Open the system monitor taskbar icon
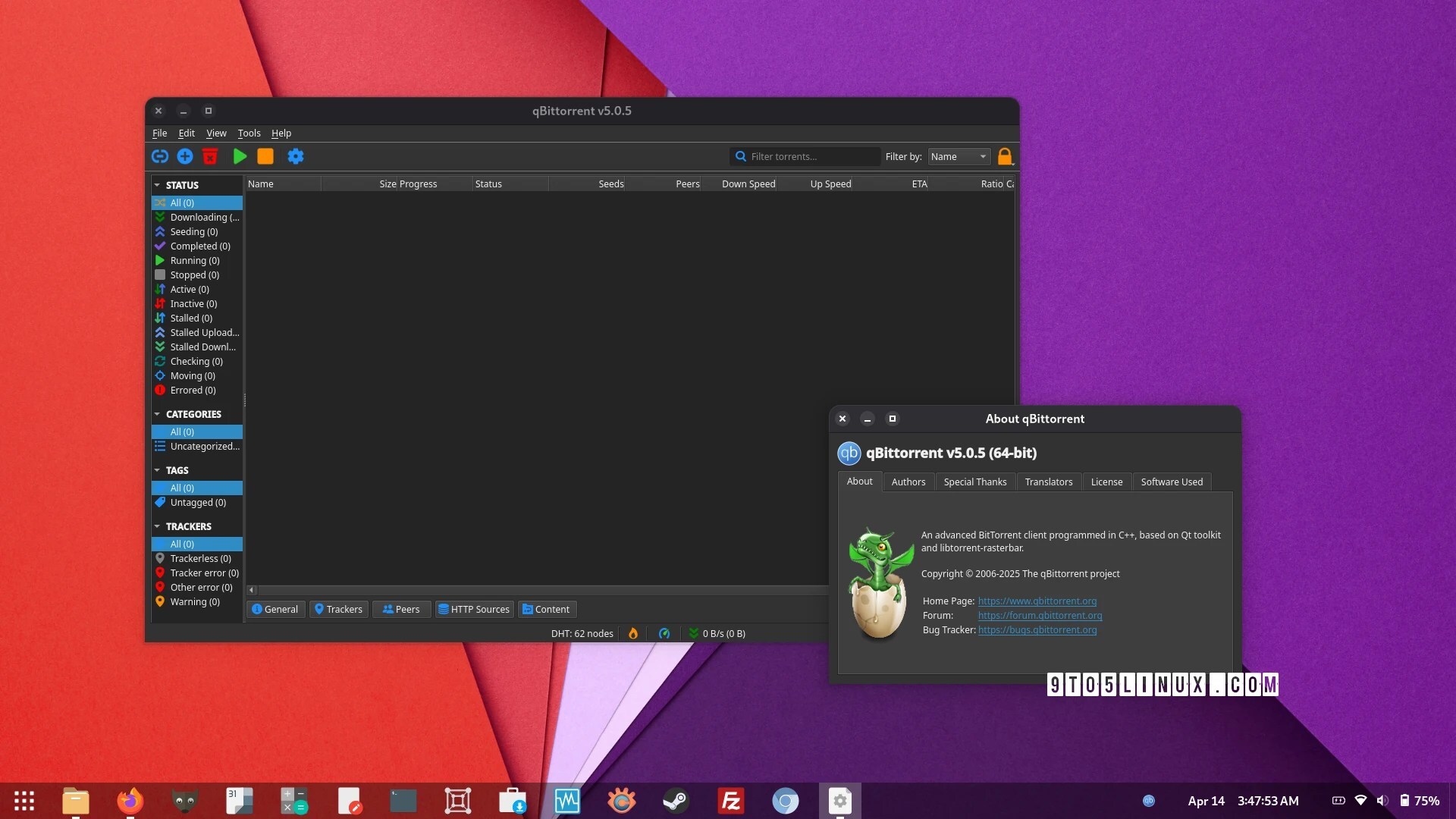Viewport: 1456px width, 819px height. tap(566, 801)
